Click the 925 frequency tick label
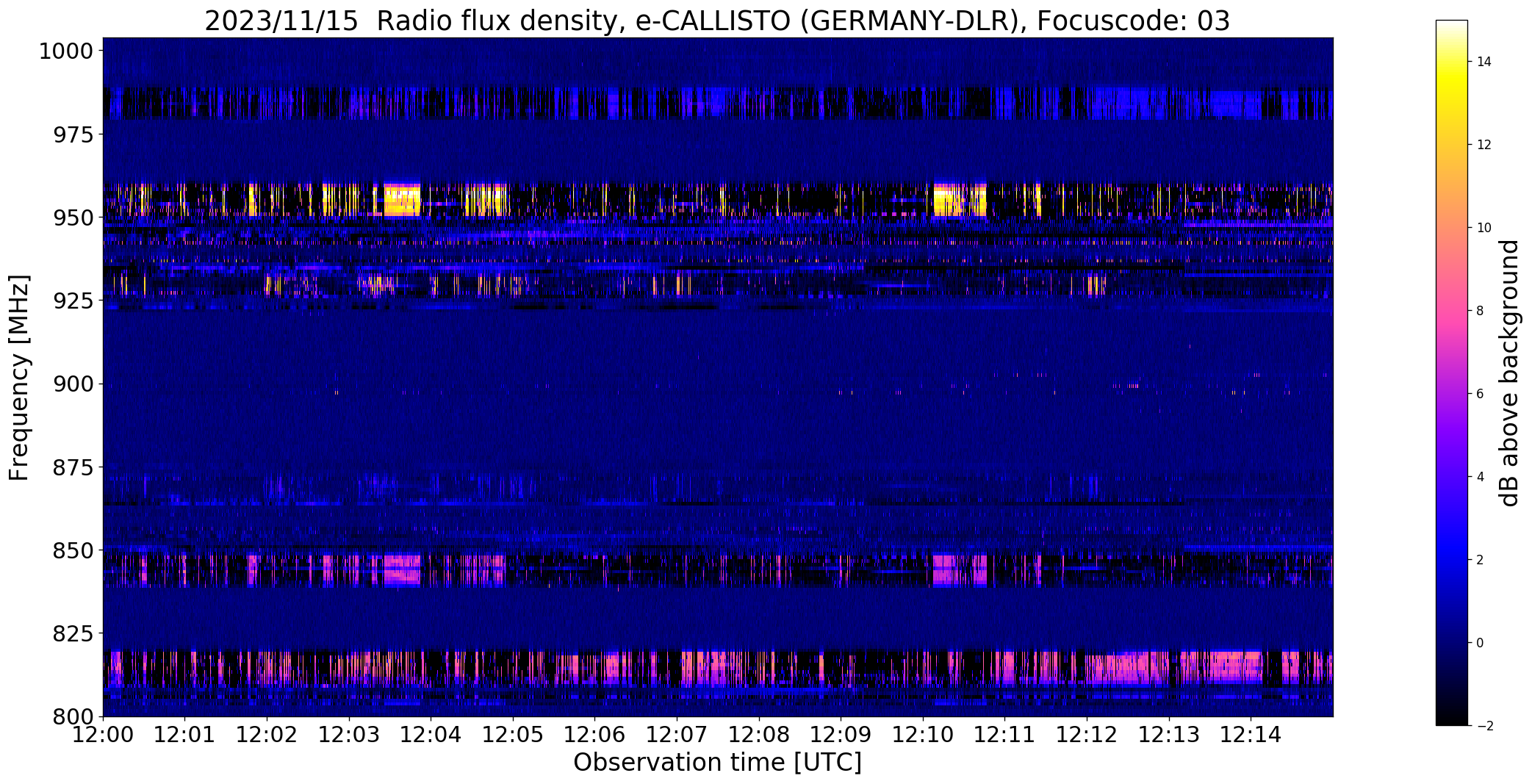This screenshot has width=1532, height=784. (73, 301)
